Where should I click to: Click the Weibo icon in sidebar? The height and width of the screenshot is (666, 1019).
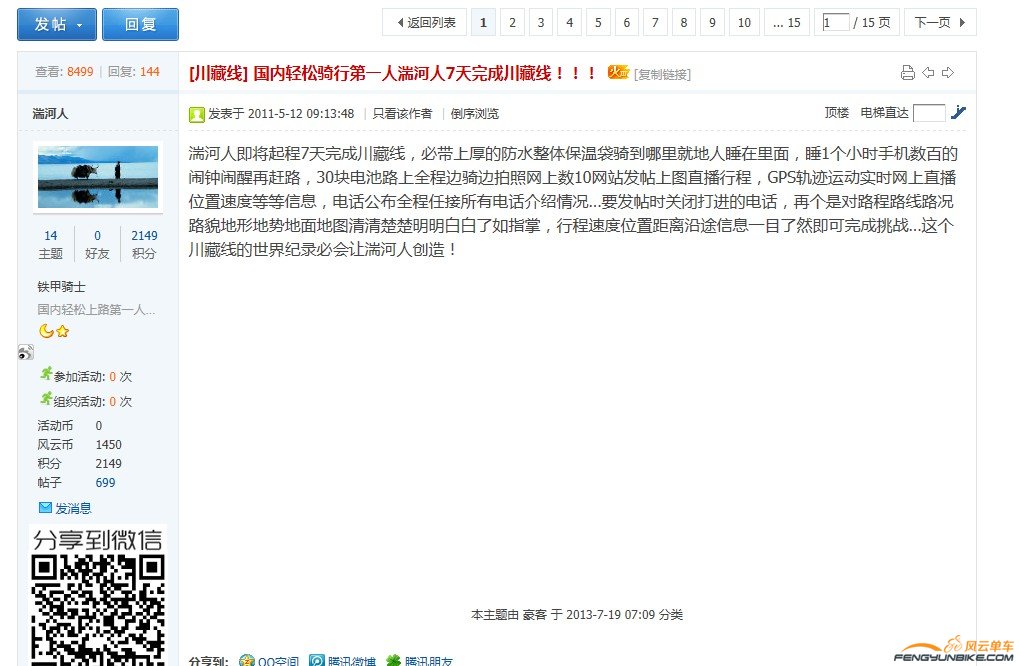(x=25, y=352)
